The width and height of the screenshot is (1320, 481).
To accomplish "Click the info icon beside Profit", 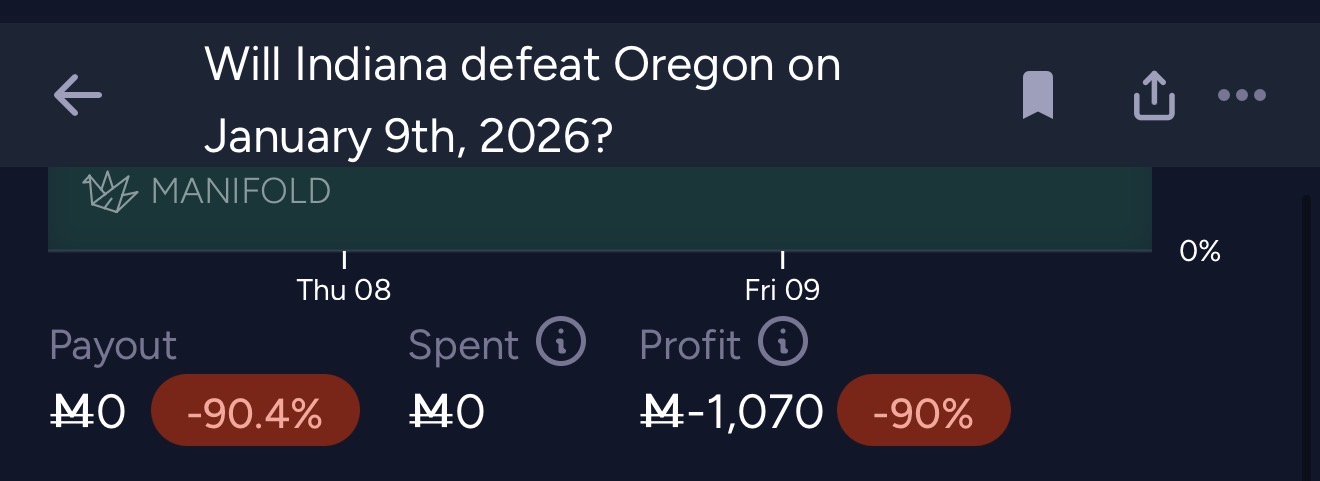I will click(x=782, y=344).
